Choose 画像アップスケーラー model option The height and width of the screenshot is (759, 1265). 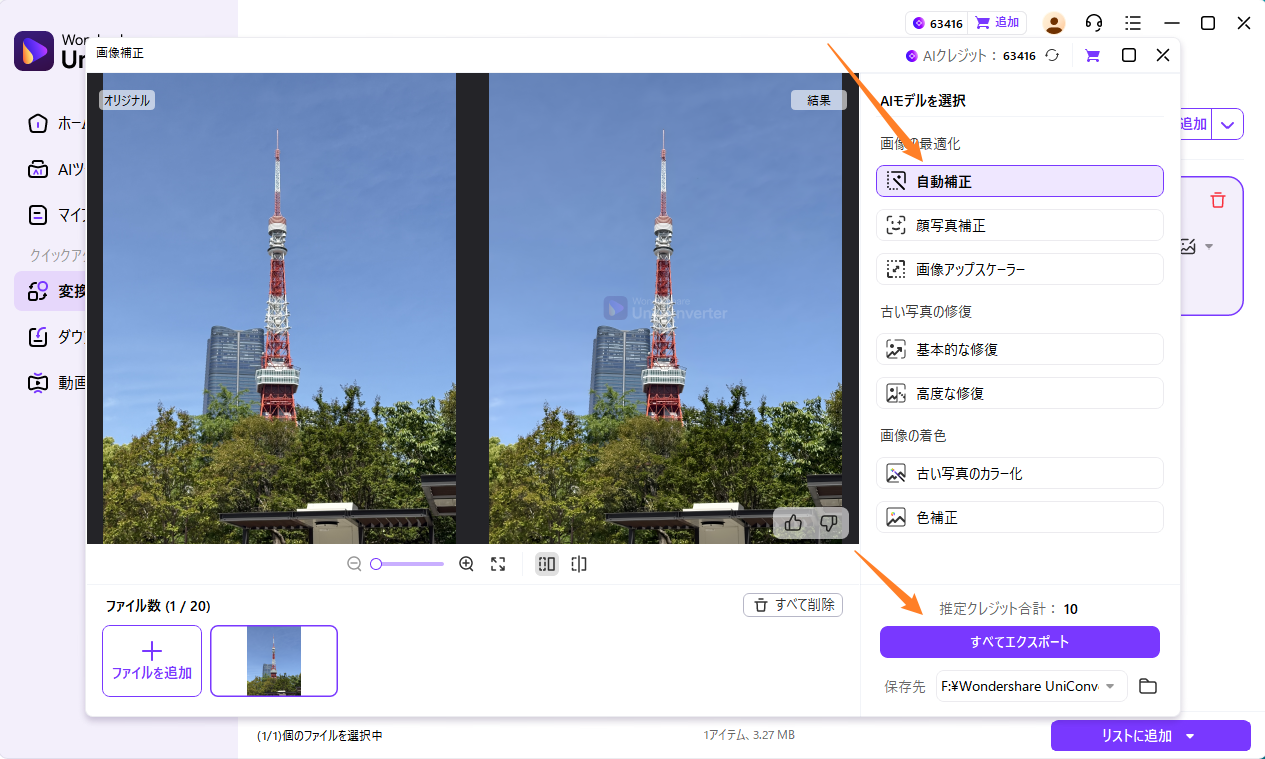coord(1019,269)
